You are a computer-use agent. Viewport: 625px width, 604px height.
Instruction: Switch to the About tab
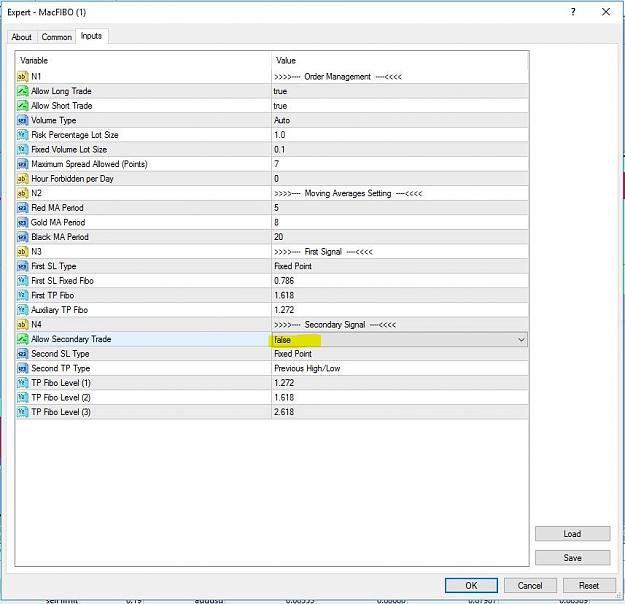[22, 37]
